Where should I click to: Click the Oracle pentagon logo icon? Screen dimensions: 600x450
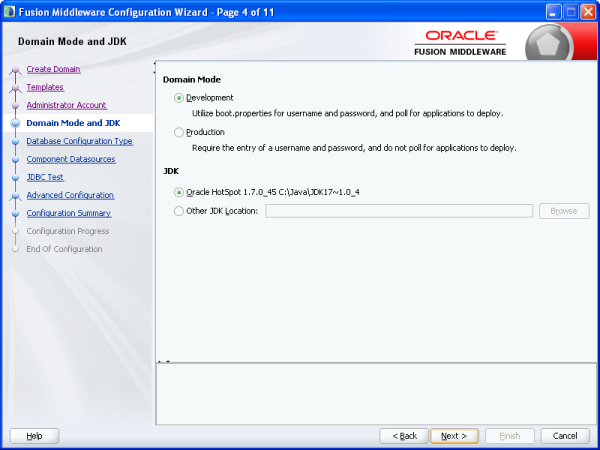[x=569, y=45]
